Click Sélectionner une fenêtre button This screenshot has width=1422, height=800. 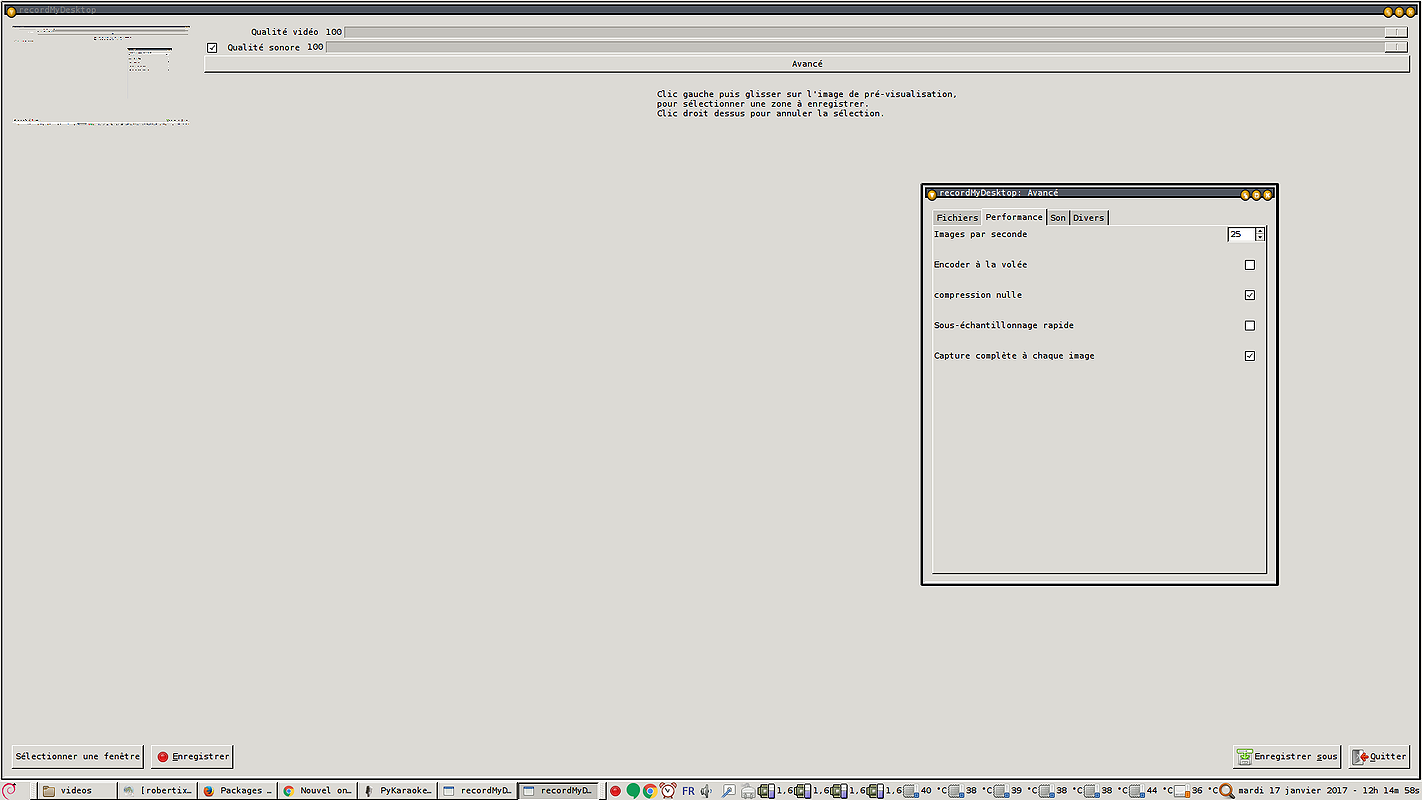click(x=78, y=757)
